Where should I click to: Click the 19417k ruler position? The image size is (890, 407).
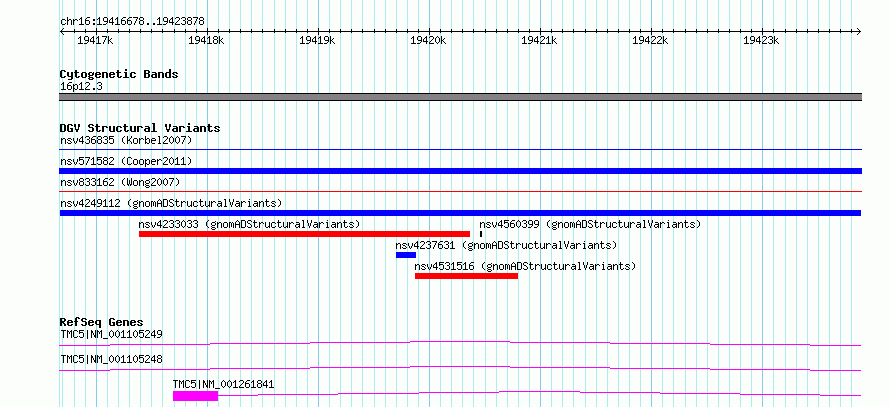(x=95, y=40)
